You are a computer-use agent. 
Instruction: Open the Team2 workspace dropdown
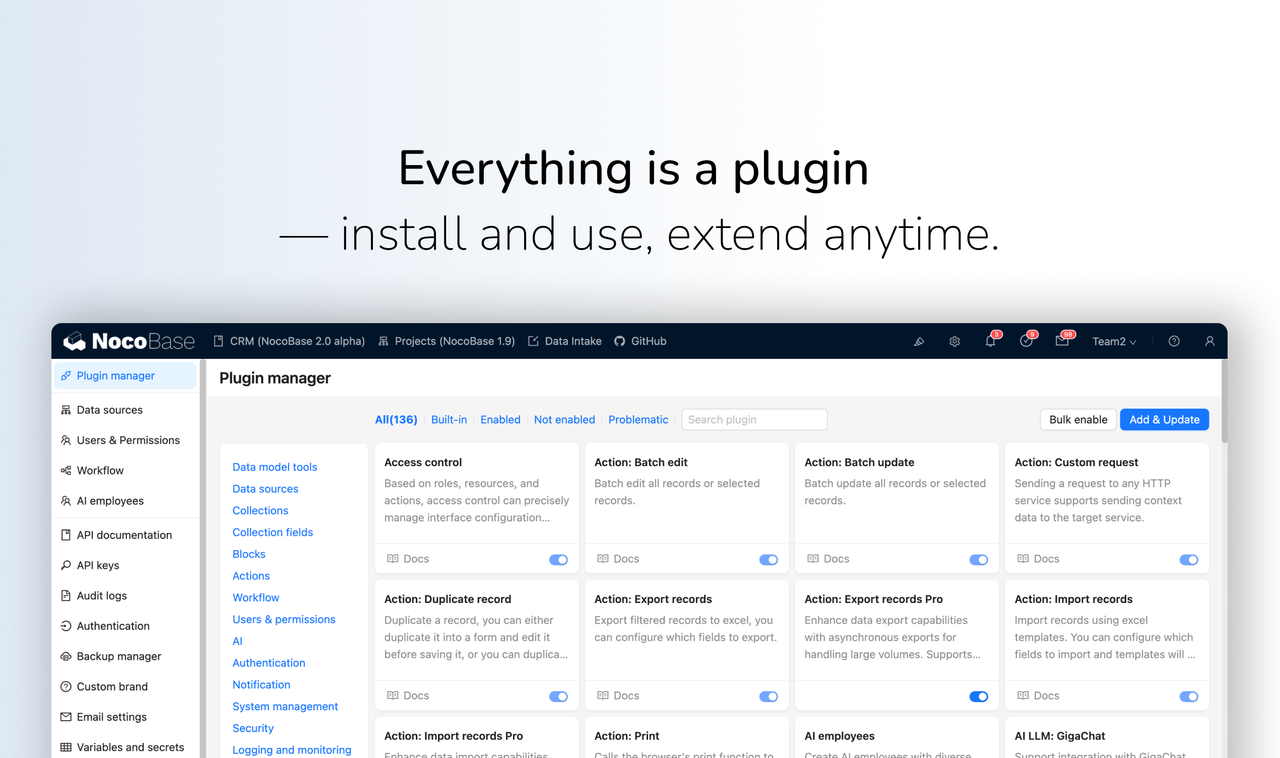tap(1113, 341)
